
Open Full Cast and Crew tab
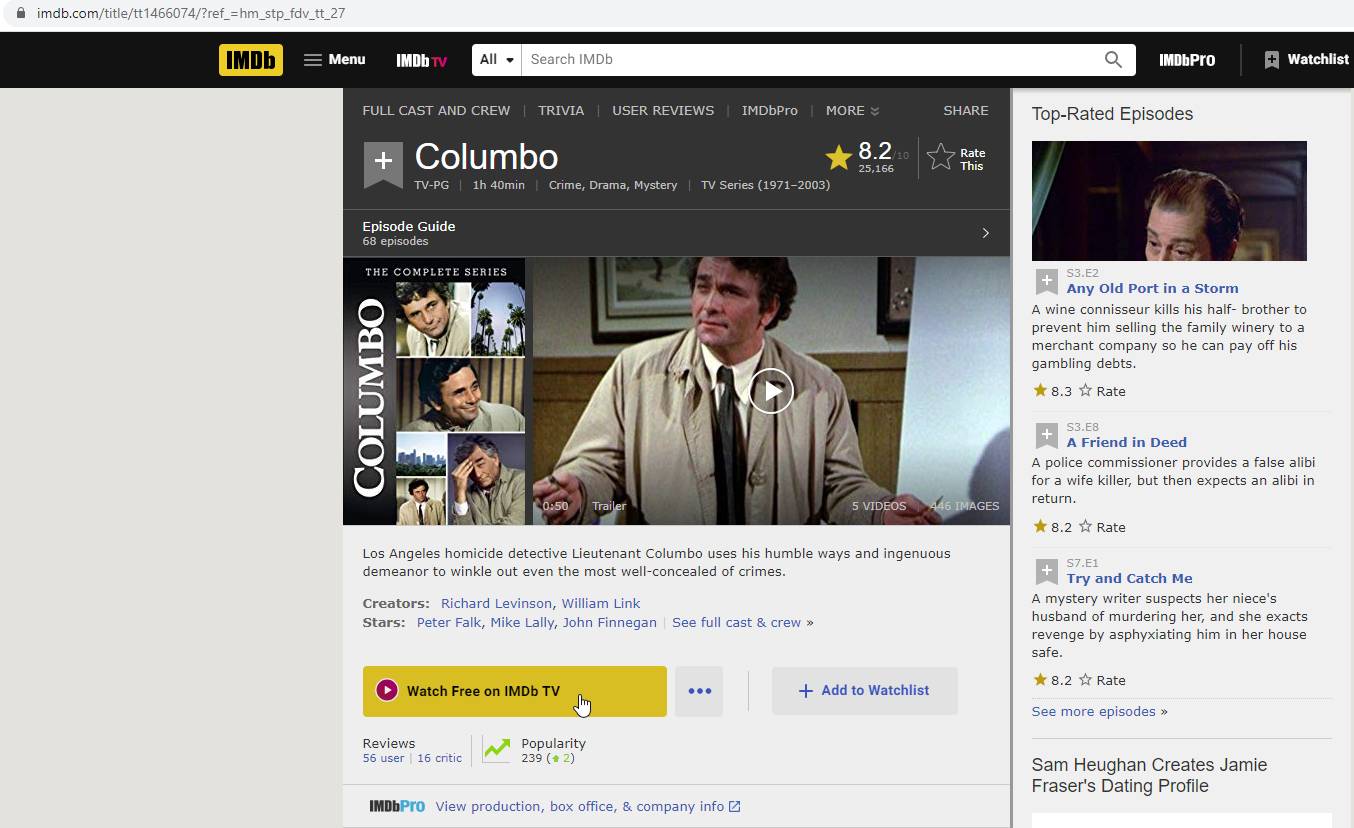[x=436, y=111]
